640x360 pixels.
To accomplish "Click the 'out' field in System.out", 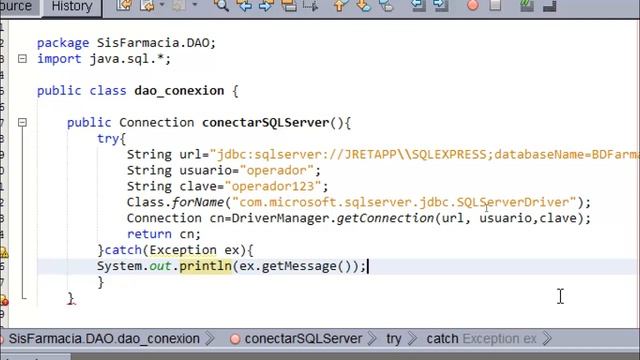I will click(x=160, y=266).
